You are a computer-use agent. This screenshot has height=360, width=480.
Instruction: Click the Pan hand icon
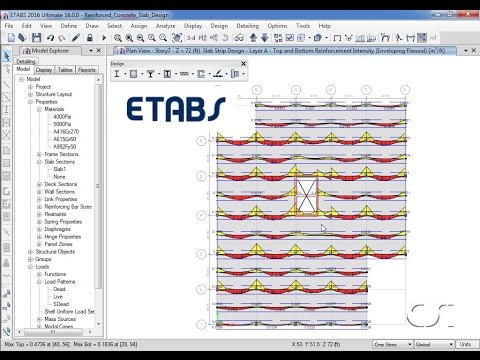point(177,38)
